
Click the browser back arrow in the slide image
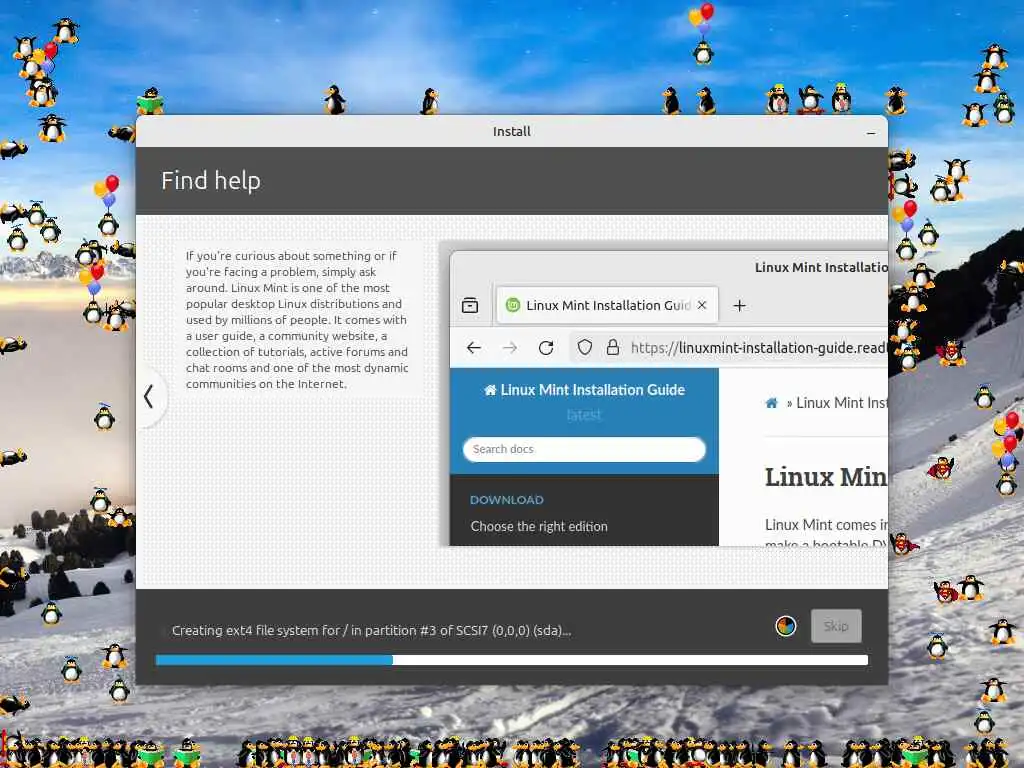coord(474,348)
